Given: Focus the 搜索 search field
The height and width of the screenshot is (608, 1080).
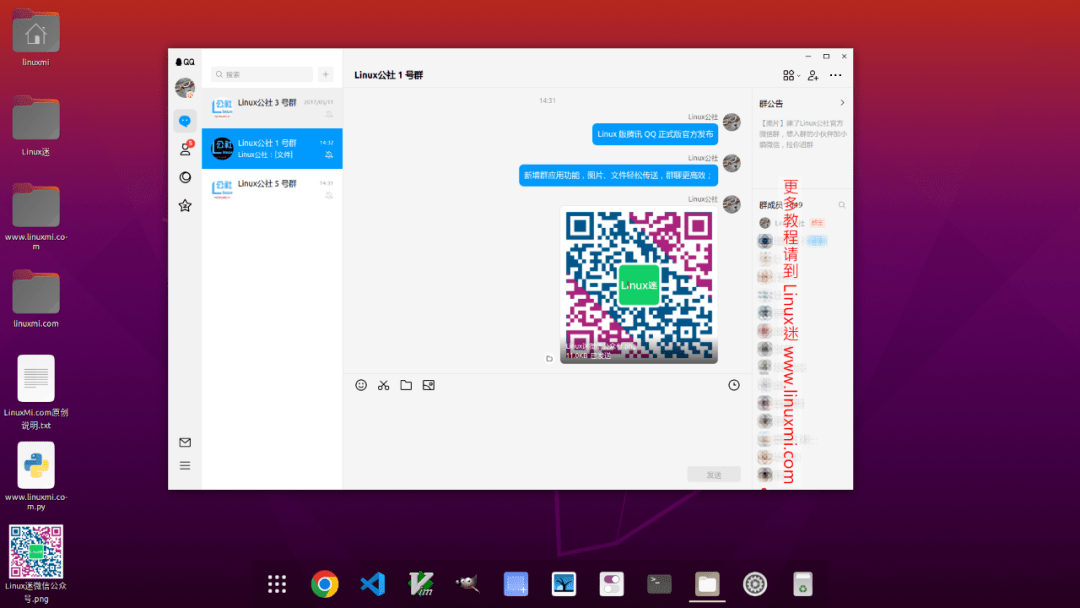Looking at the screenshot, I should click(x=262, y=74).
